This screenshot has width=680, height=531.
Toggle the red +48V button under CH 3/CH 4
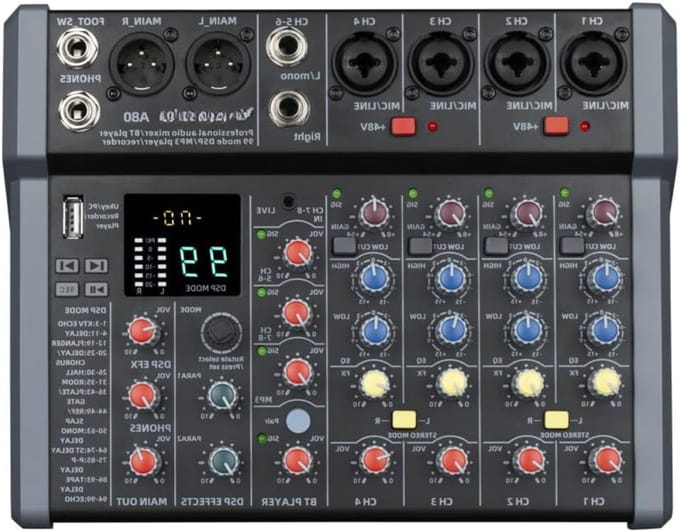404,126
